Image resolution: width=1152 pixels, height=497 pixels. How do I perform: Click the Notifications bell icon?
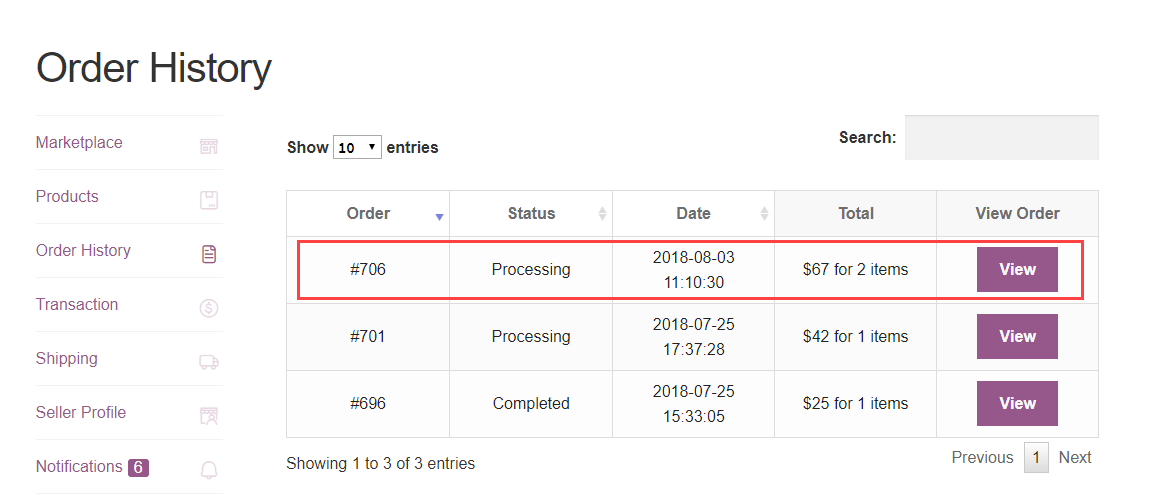click(209, 469)
